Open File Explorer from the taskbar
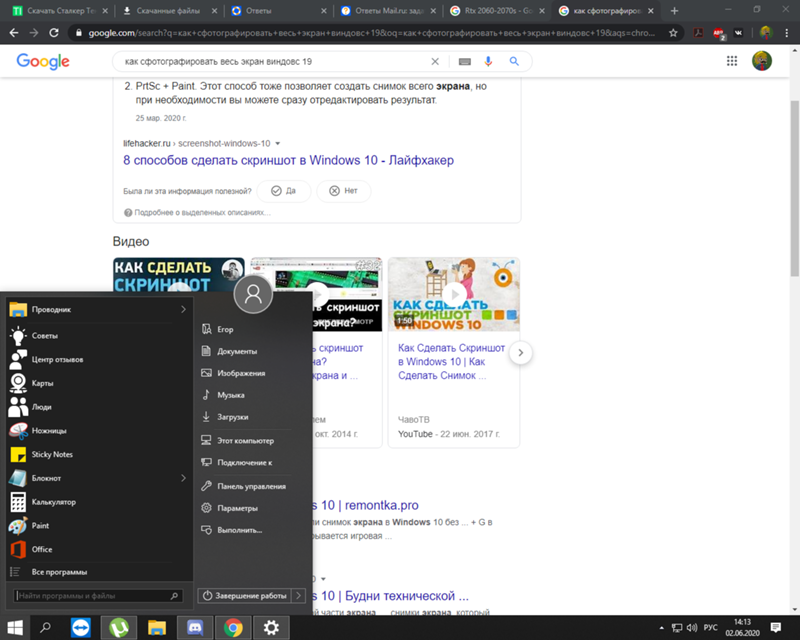The height and width of the screenshot is (640, 800). point(157,628)
